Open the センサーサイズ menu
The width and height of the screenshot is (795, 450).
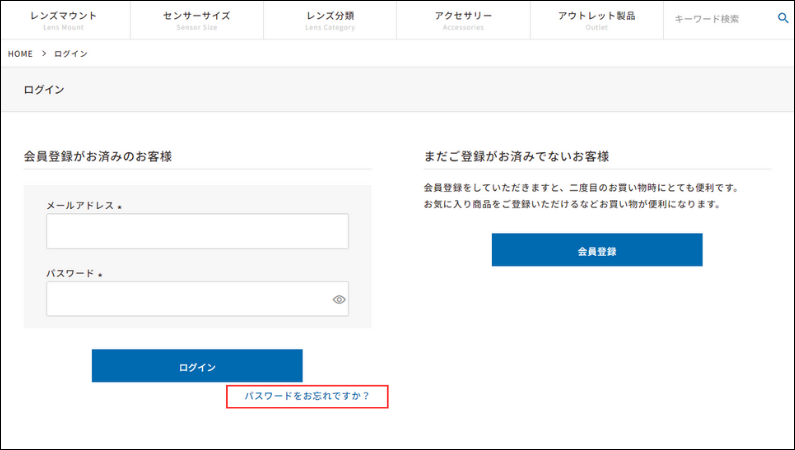[x=197, y=20]
